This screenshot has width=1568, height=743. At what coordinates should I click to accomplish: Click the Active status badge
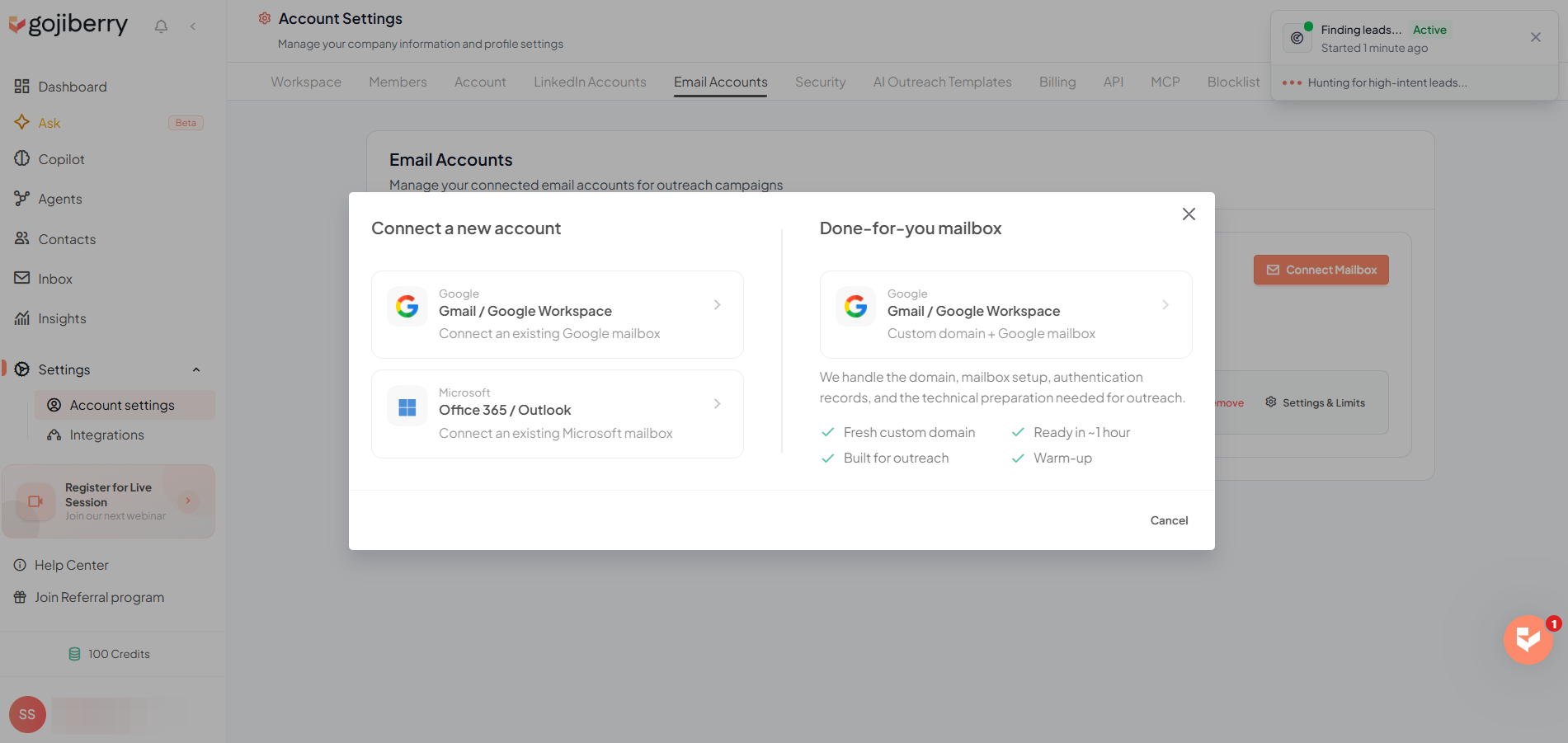point(1429,30)
